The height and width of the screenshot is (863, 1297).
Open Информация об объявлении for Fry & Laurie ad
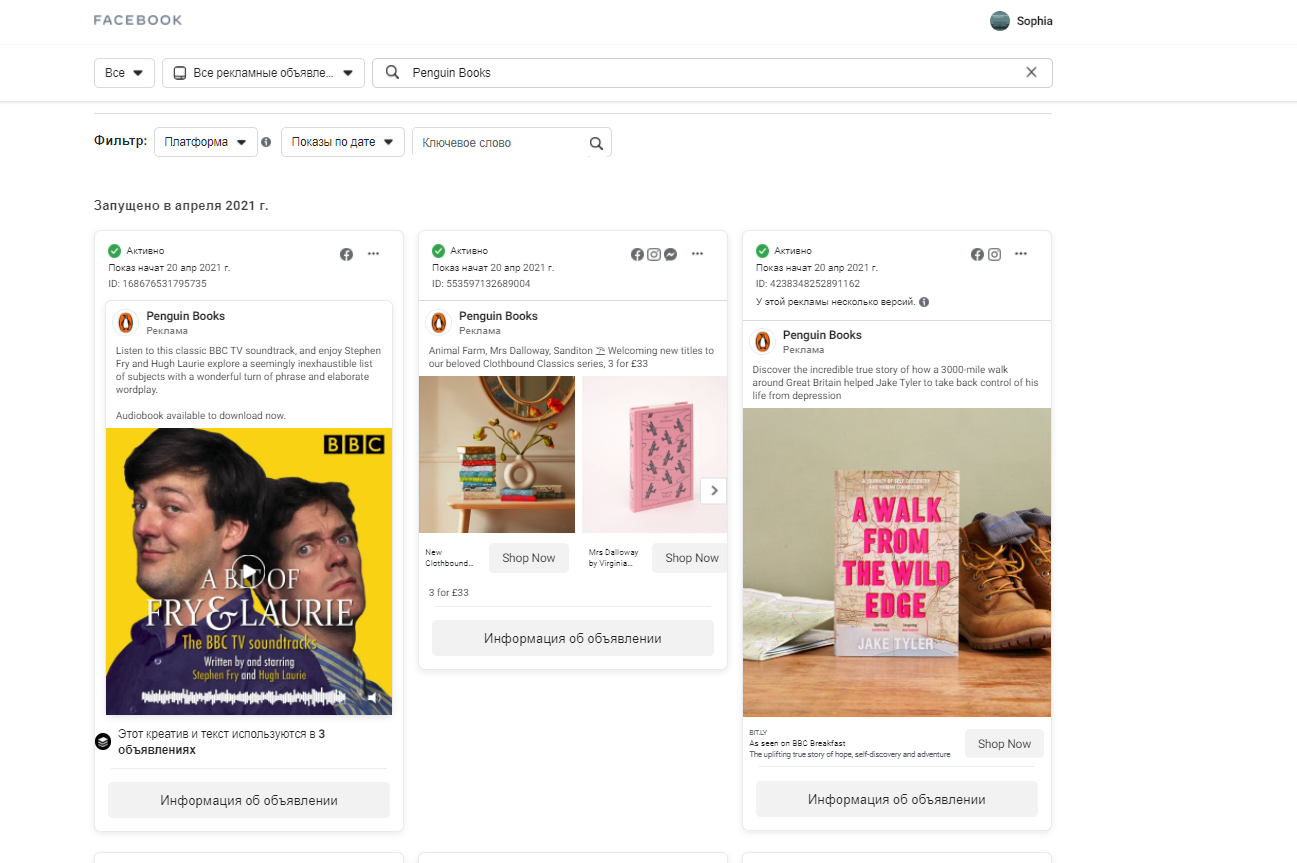pyautogui.click(x=249, y=800)
